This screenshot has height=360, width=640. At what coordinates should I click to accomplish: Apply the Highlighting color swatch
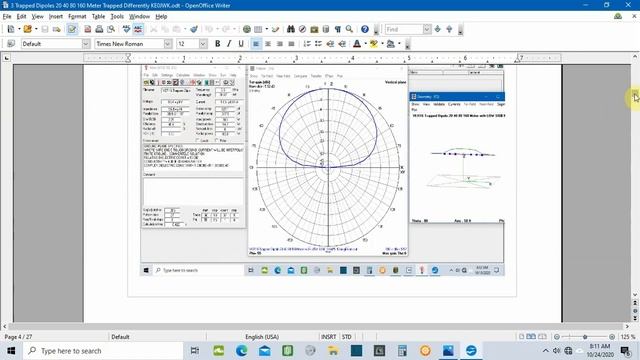tap(373, 44)
